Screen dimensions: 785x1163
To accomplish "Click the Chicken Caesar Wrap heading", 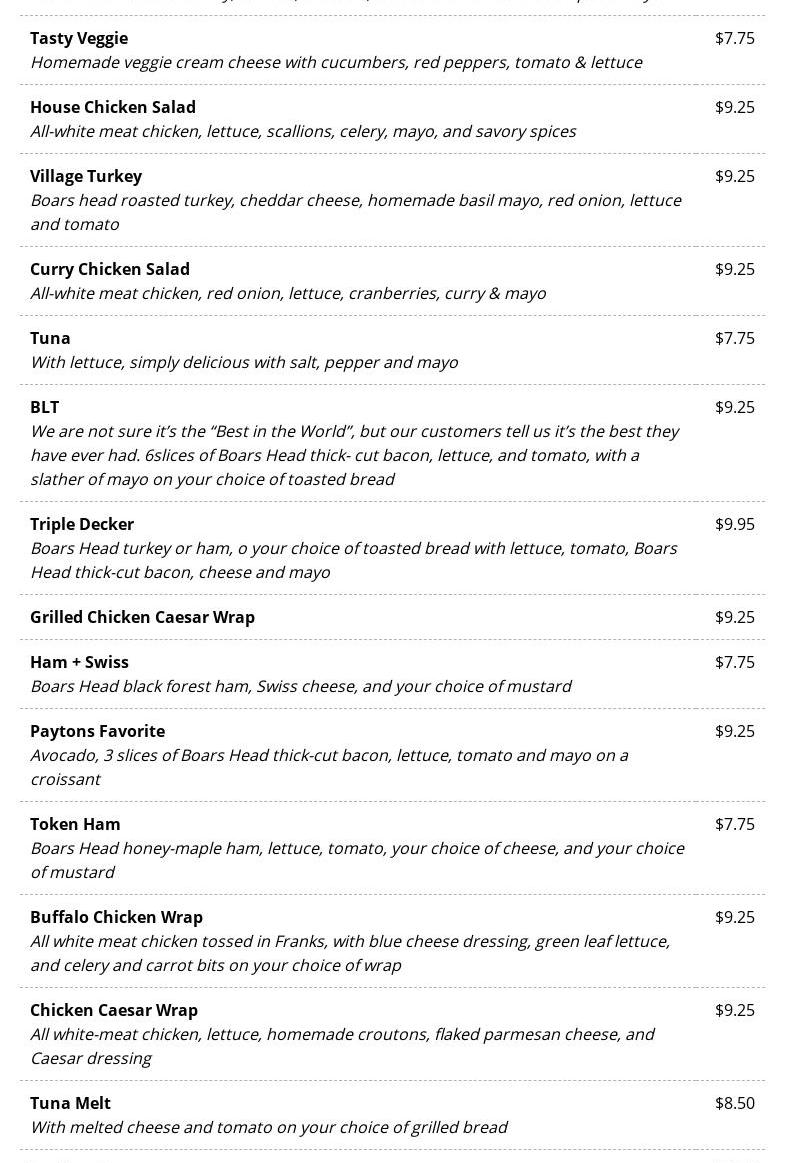I will 114,1010.
